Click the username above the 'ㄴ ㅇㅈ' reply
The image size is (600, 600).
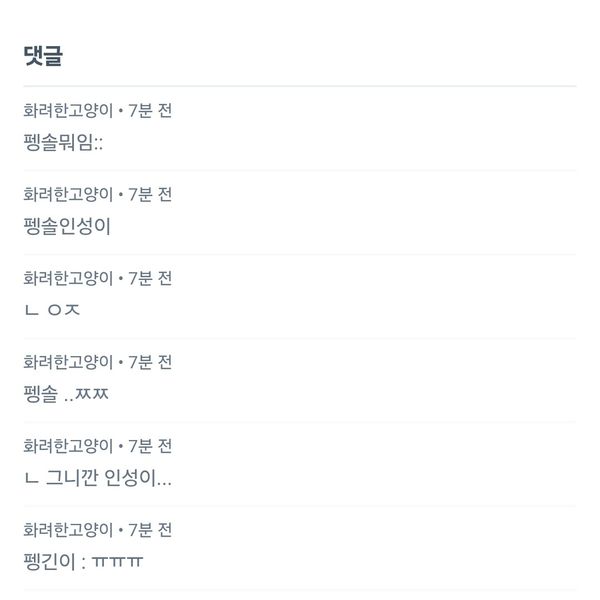pyautogui.click(x=68, y=279)
